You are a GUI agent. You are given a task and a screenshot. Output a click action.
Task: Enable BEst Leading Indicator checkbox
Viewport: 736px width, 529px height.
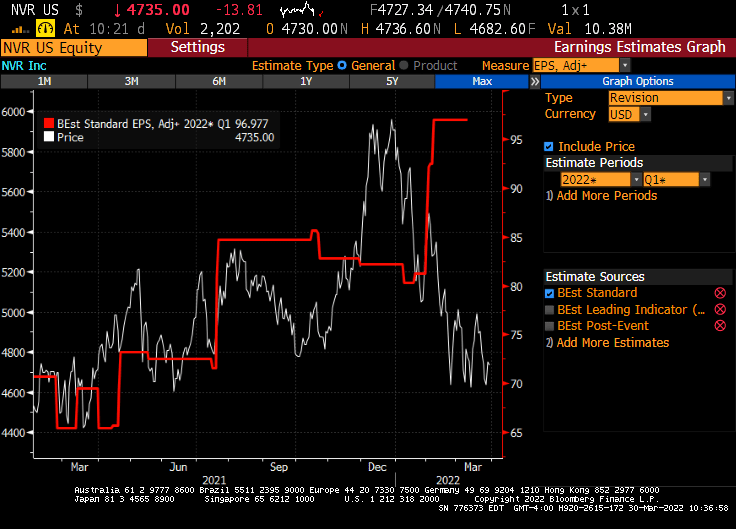[x=549, y=310]
